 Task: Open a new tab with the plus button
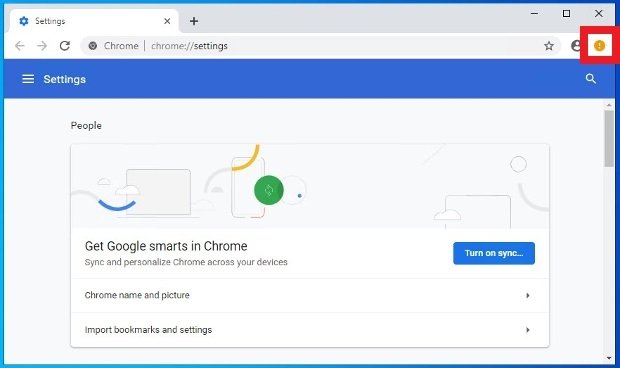point(194,21)
